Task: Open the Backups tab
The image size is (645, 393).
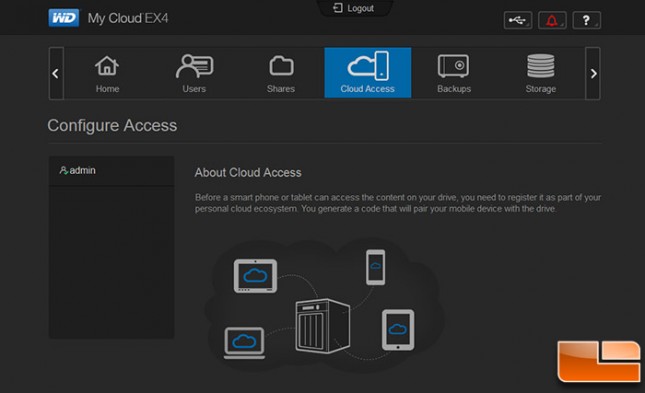Action: point(454,73)
